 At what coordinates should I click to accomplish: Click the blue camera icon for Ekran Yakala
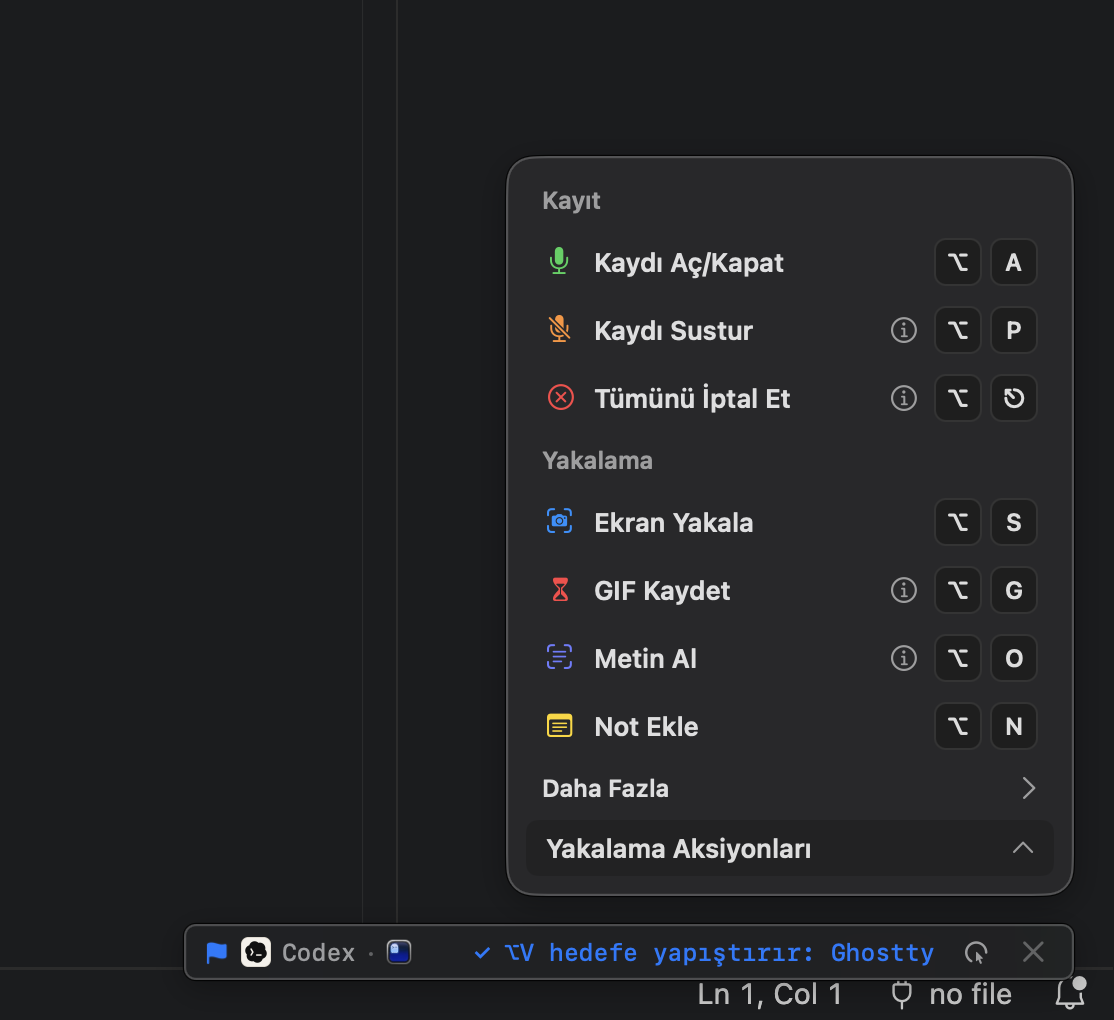(x=559, y=521)
